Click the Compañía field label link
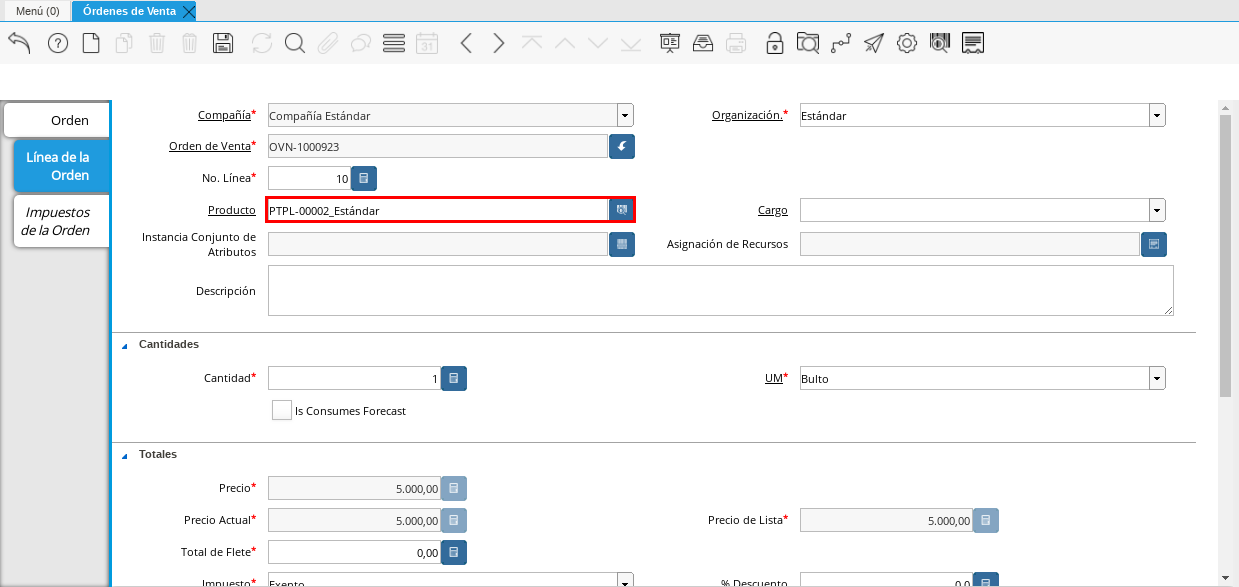Screen dimensions: 1239x587 click(x=224, y=115)
